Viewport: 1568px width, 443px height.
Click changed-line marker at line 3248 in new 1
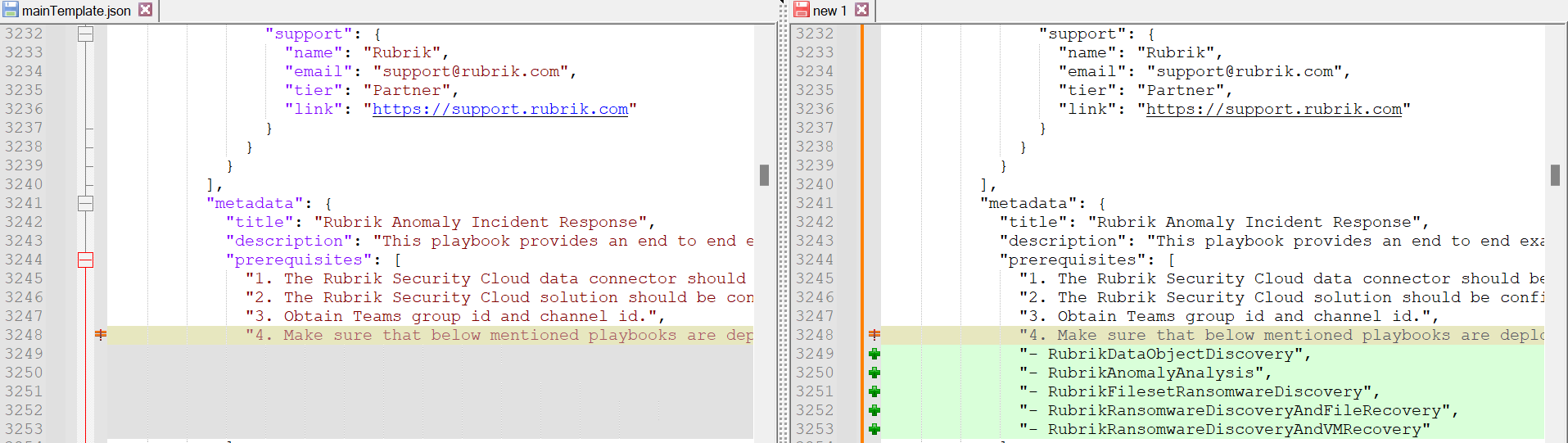tap(874, 335)
